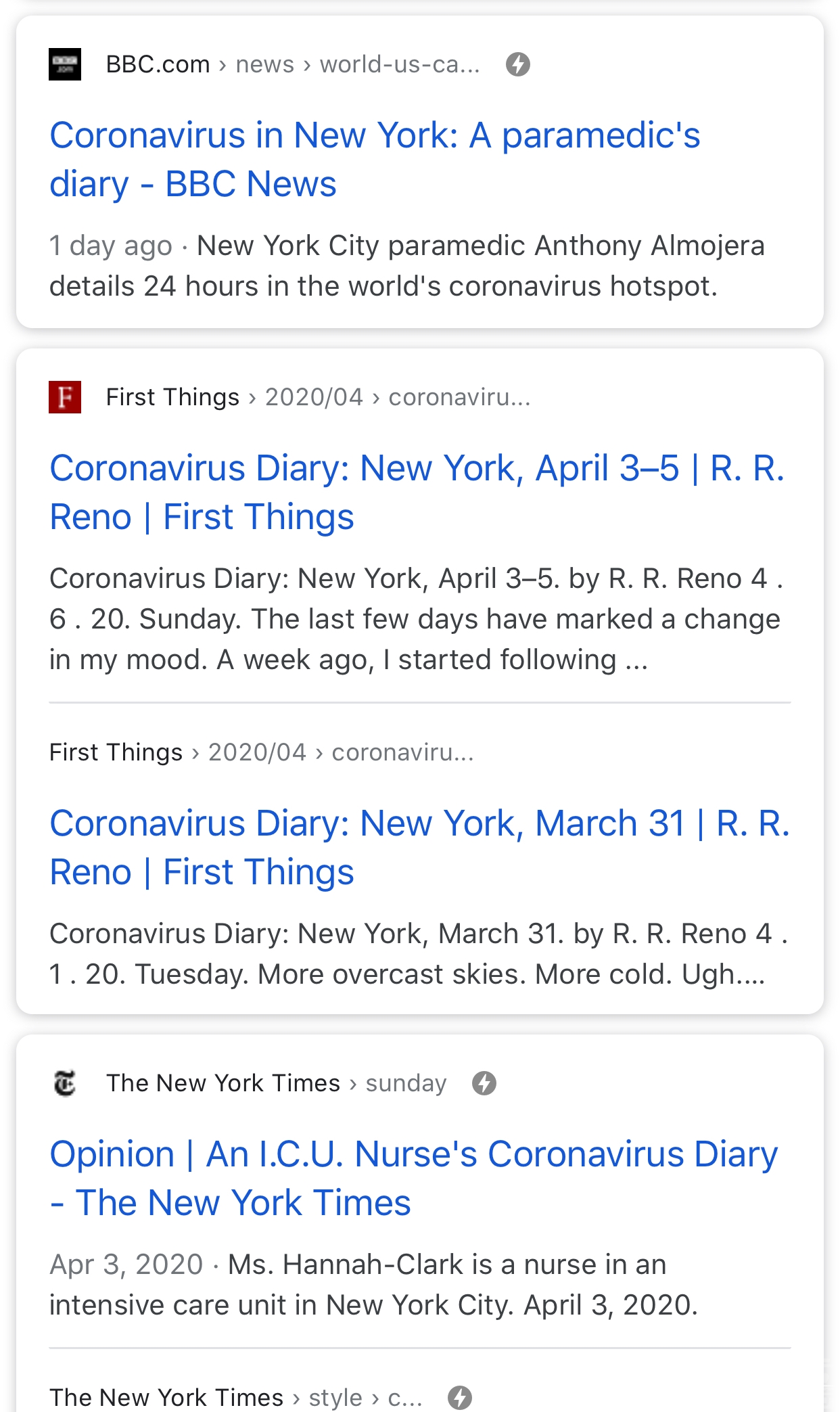Screen dimensions: 840x1412
Task: Click The New York Times › style breadcrumb
Action: pyautogui.click(x=235, y=1397)
